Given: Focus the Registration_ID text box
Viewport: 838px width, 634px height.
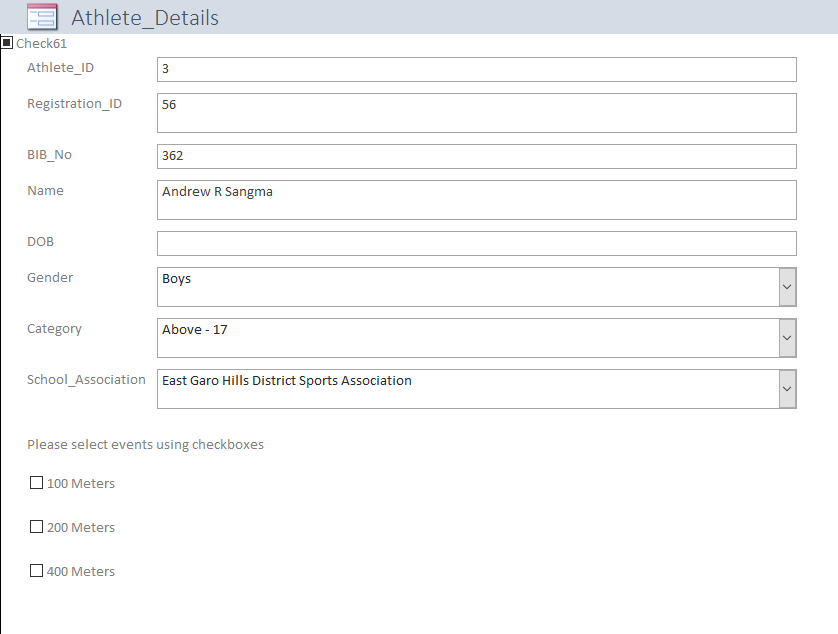Looking at the screenshot, I should (476, 113).
